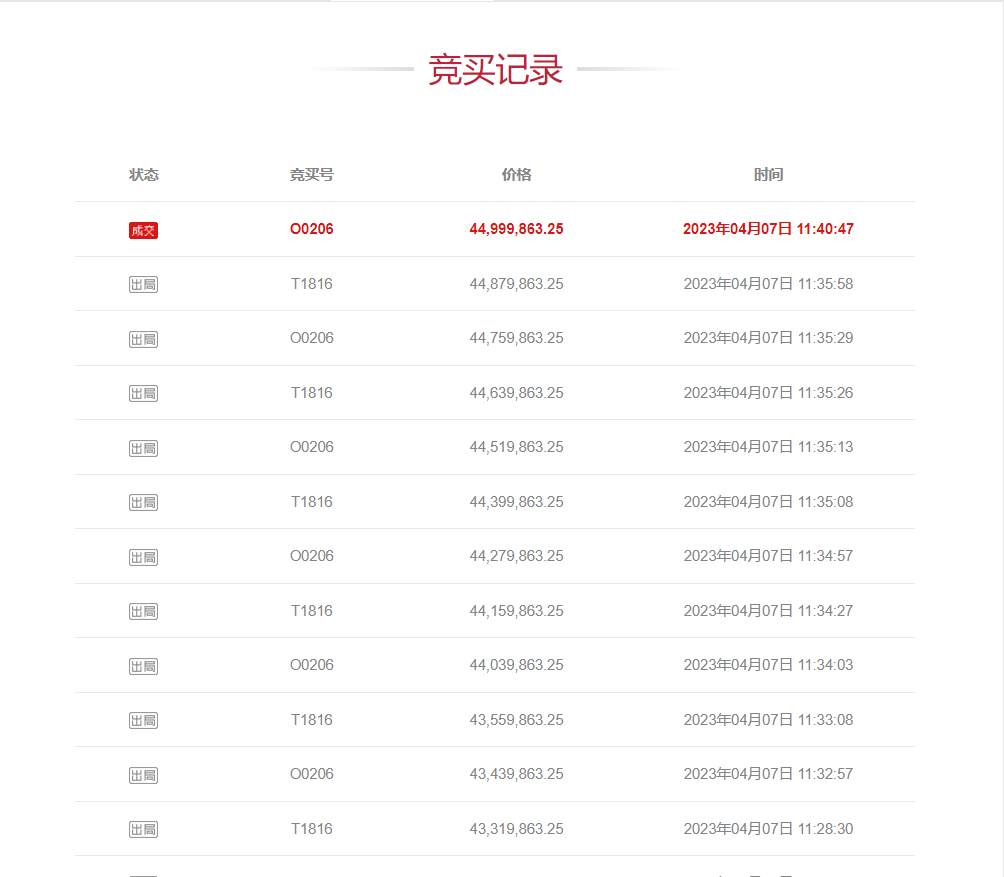Select the timestamp 2023年04月07日 11:33:08
This screenshot has width=1004, height=877.
[x=768, y=720]
